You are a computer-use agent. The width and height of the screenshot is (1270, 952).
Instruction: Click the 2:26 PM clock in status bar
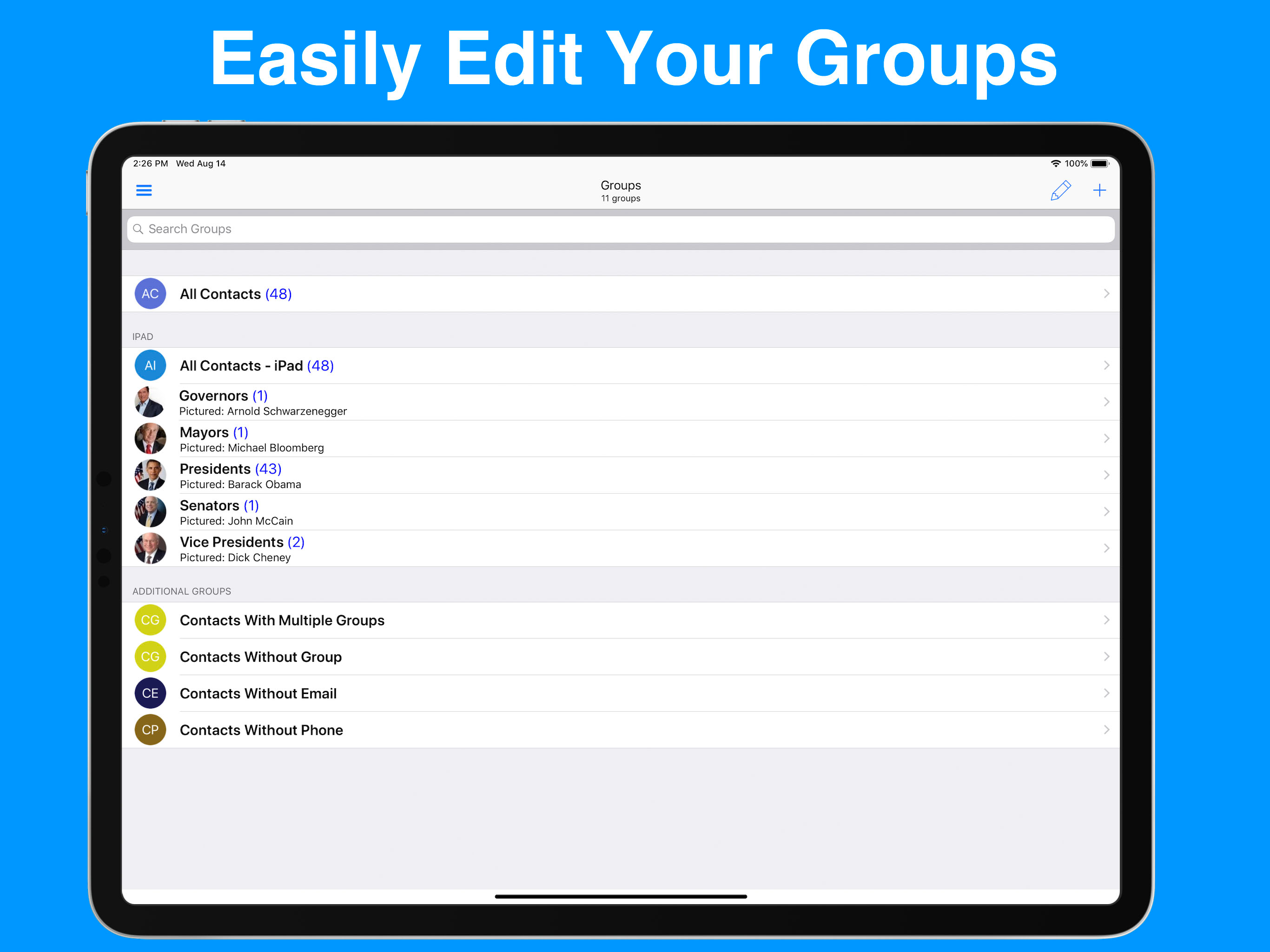[x=151, y=164]
